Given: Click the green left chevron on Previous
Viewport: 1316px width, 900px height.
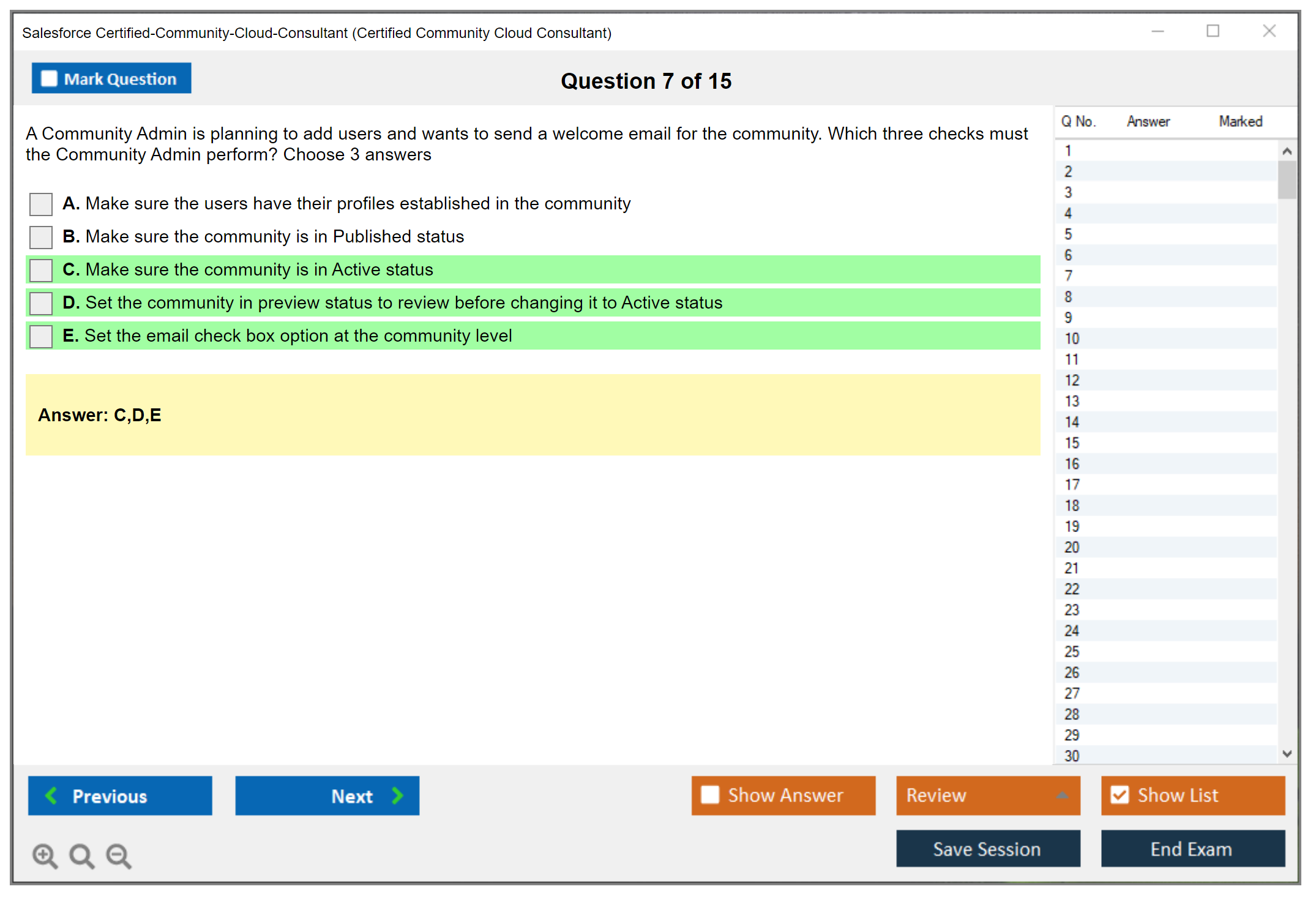Looking at the screenshot, I should pyautogui.click(x=51, y=795).
